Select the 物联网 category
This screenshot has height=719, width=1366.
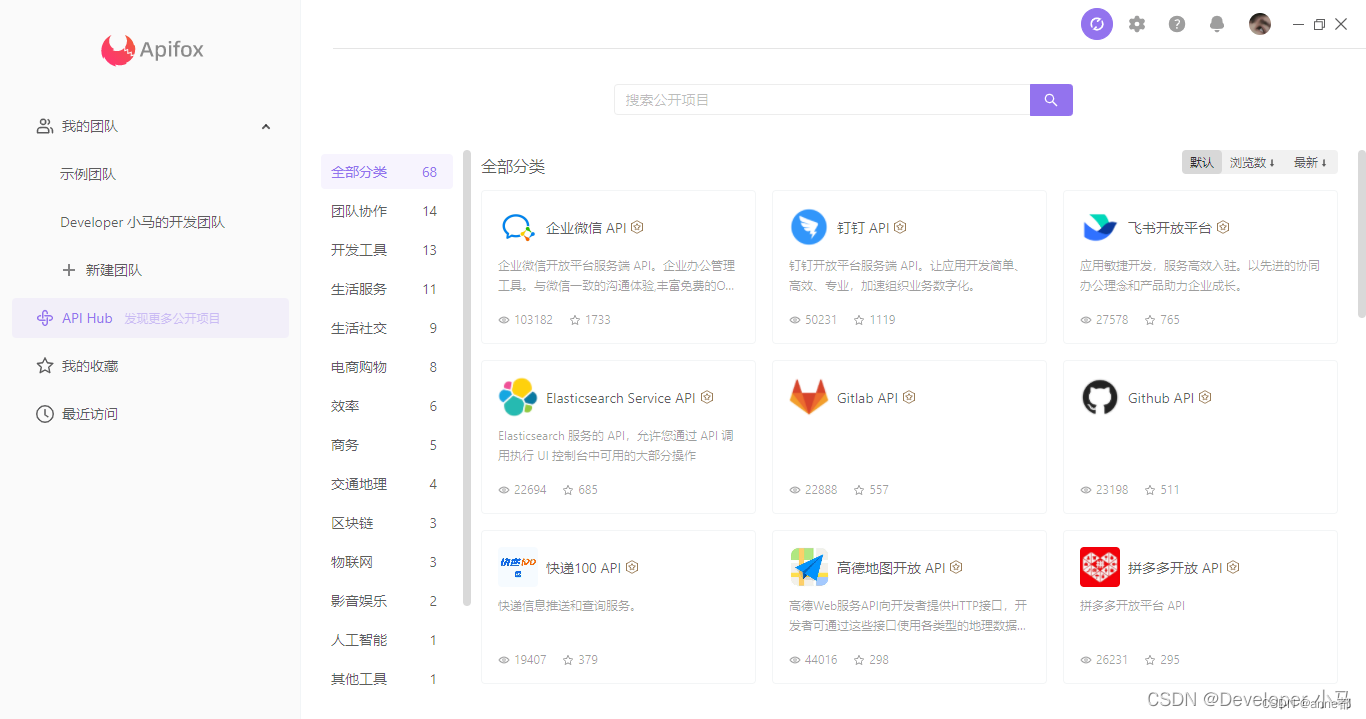click(386, 562)
